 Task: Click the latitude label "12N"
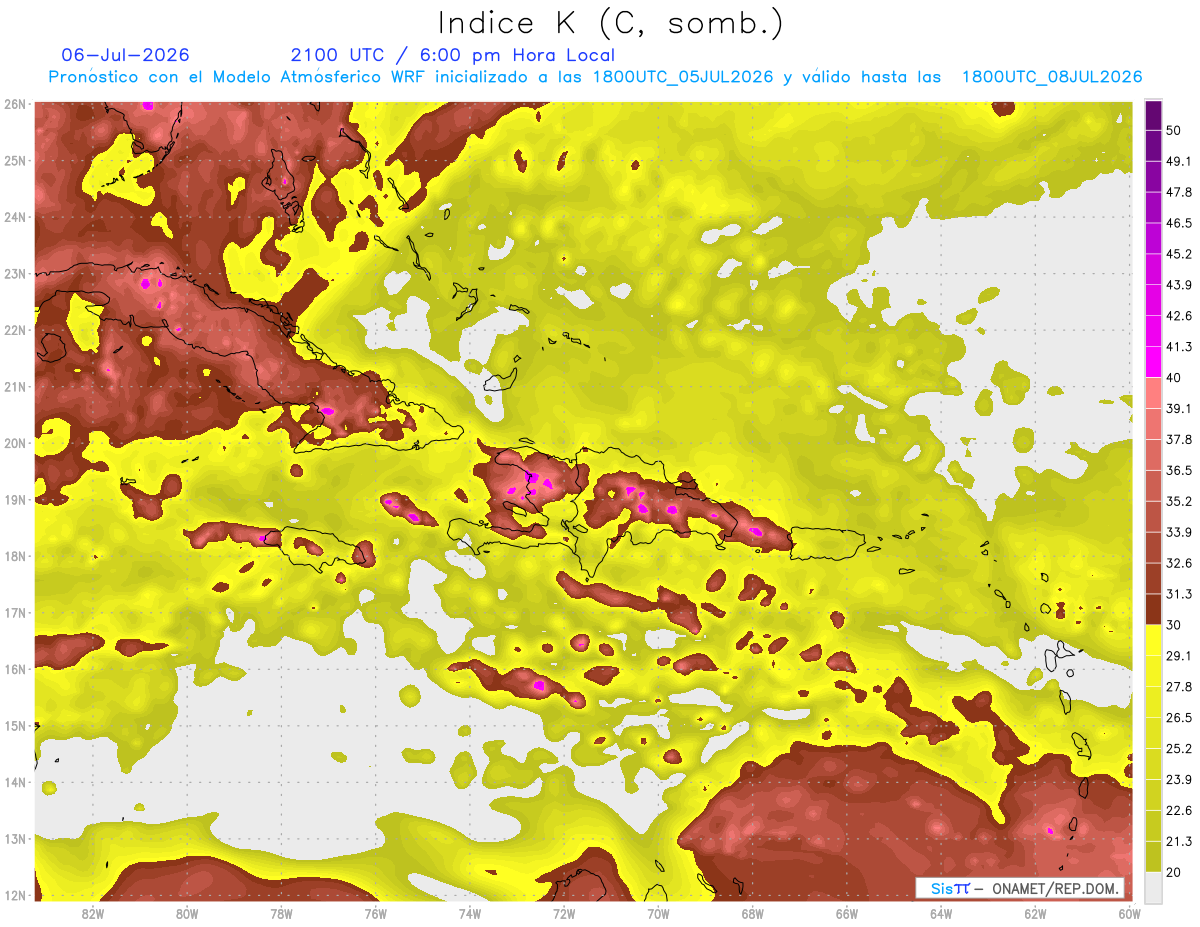pyautogui.click(x=15, y=895)
